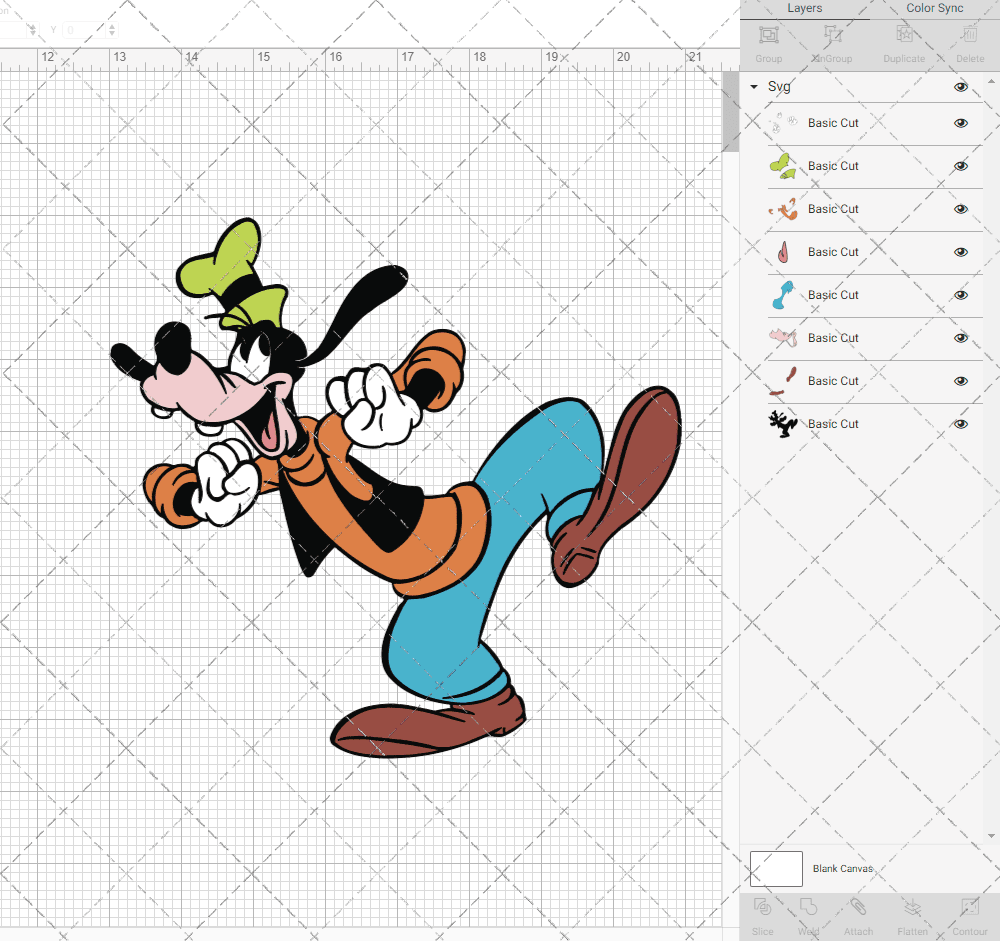The image size is (1000, 941).
Task: Click the Flatten tool icon
Action: coord(913,907)
